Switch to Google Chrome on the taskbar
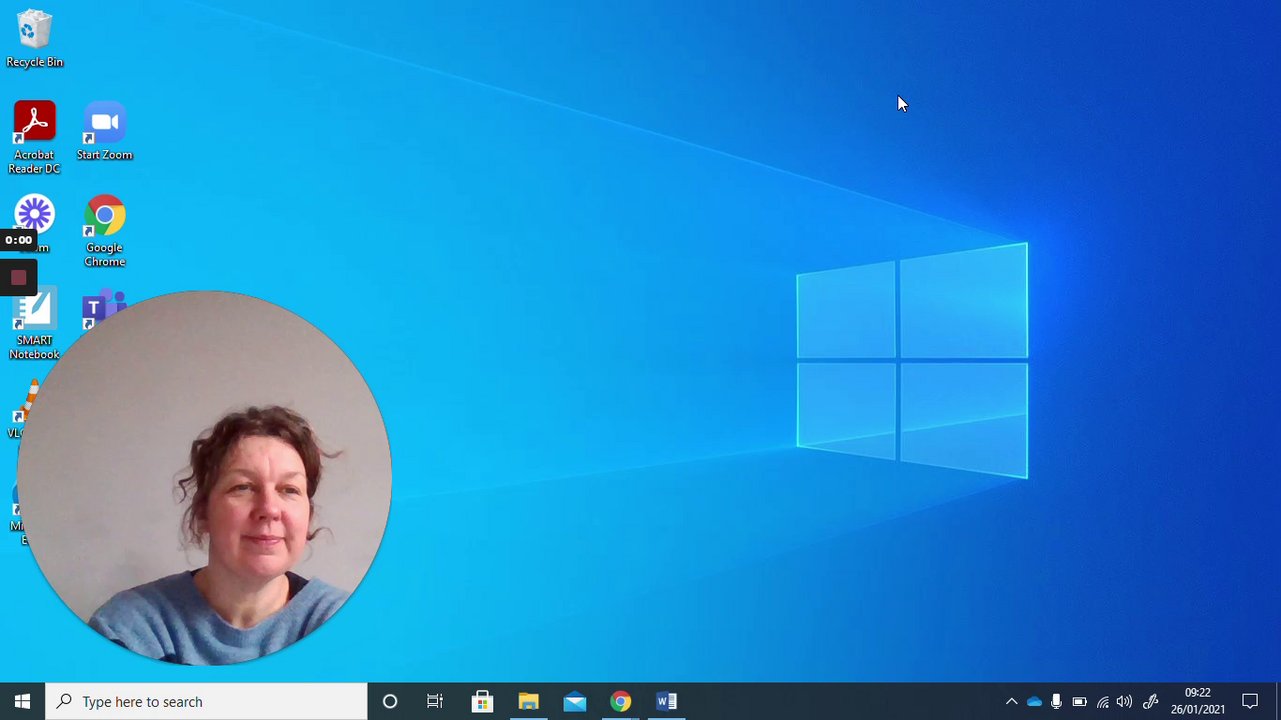Viewport: 1281px width, 720px height. (620, 701)
